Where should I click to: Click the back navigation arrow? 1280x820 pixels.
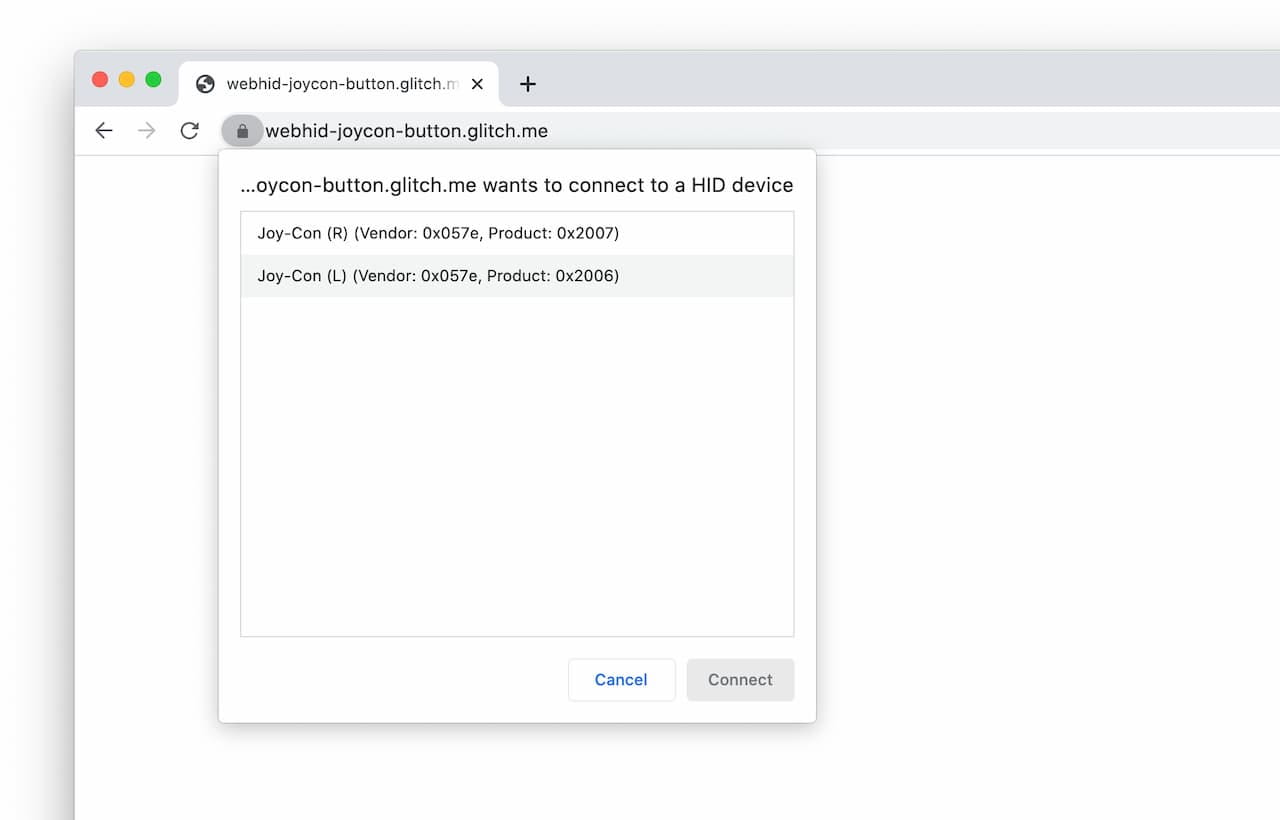104,130
